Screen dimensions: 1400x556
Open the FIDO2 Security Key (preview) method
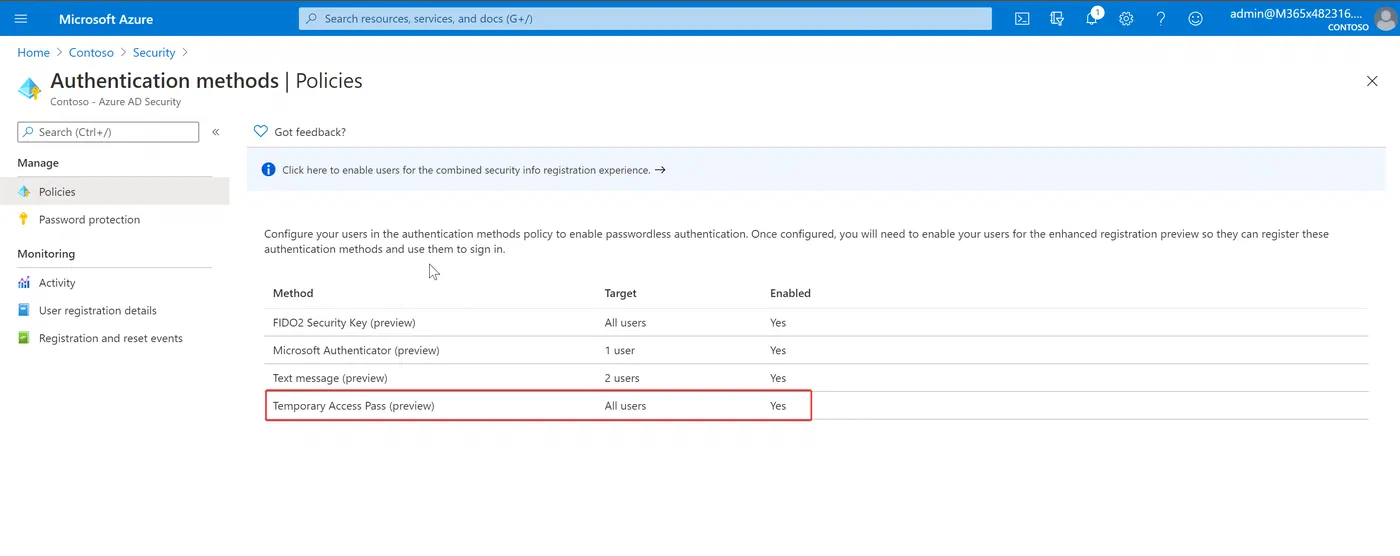344,323
